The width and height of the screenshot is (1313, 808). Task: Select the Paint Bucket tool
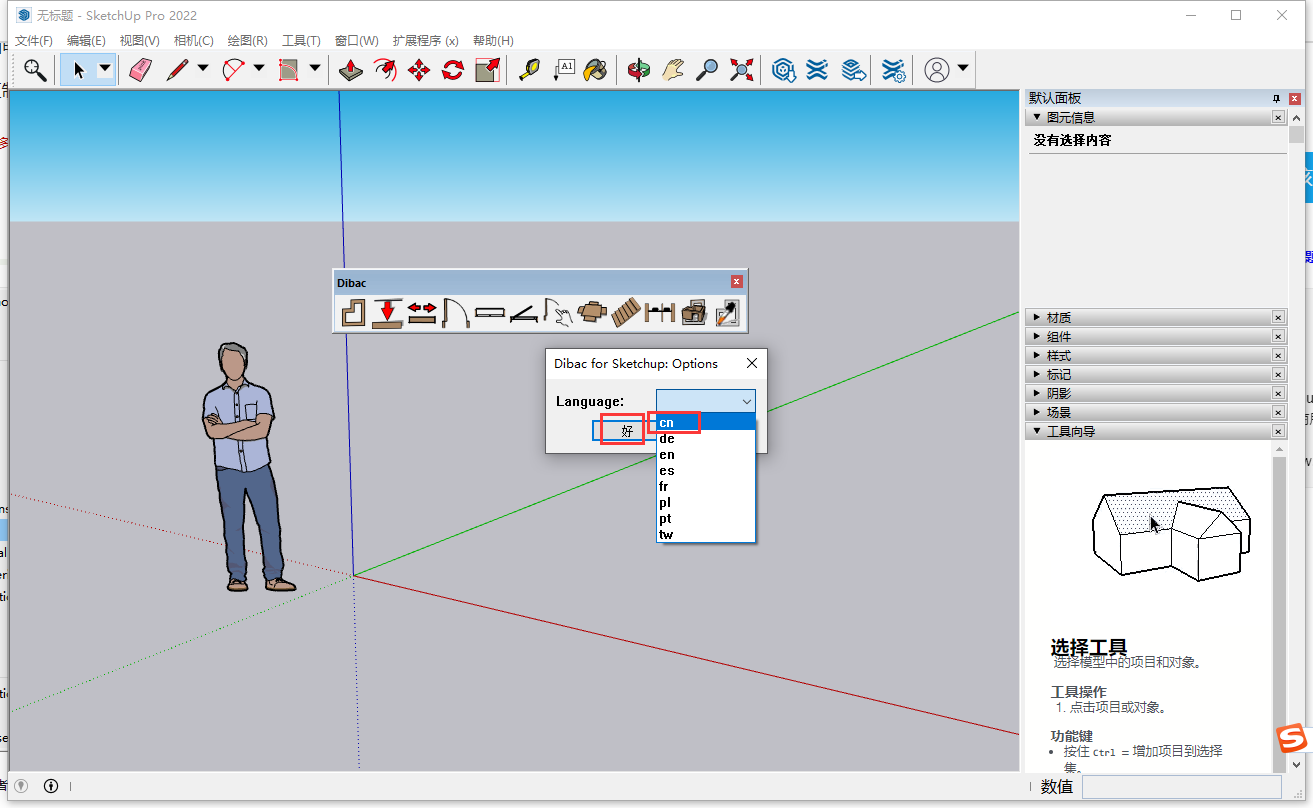(595, 70)
